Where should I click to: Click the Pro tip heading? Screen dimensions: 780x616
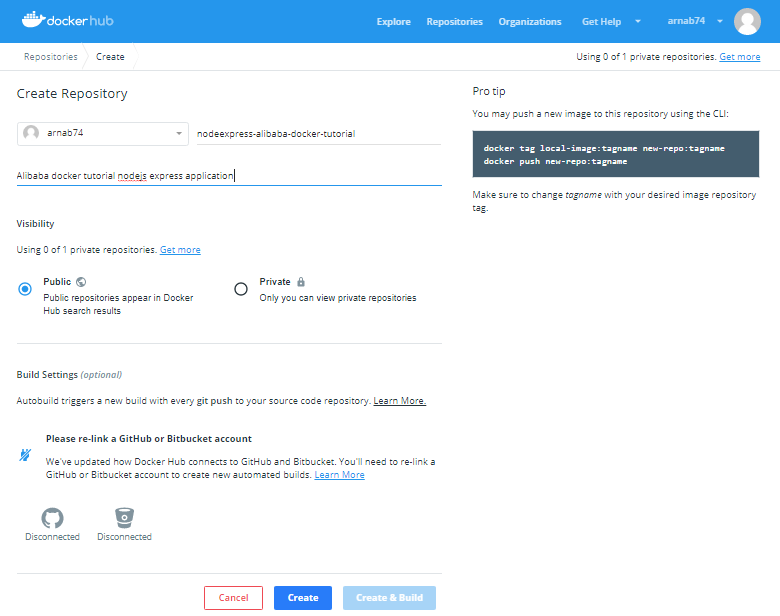489,91
